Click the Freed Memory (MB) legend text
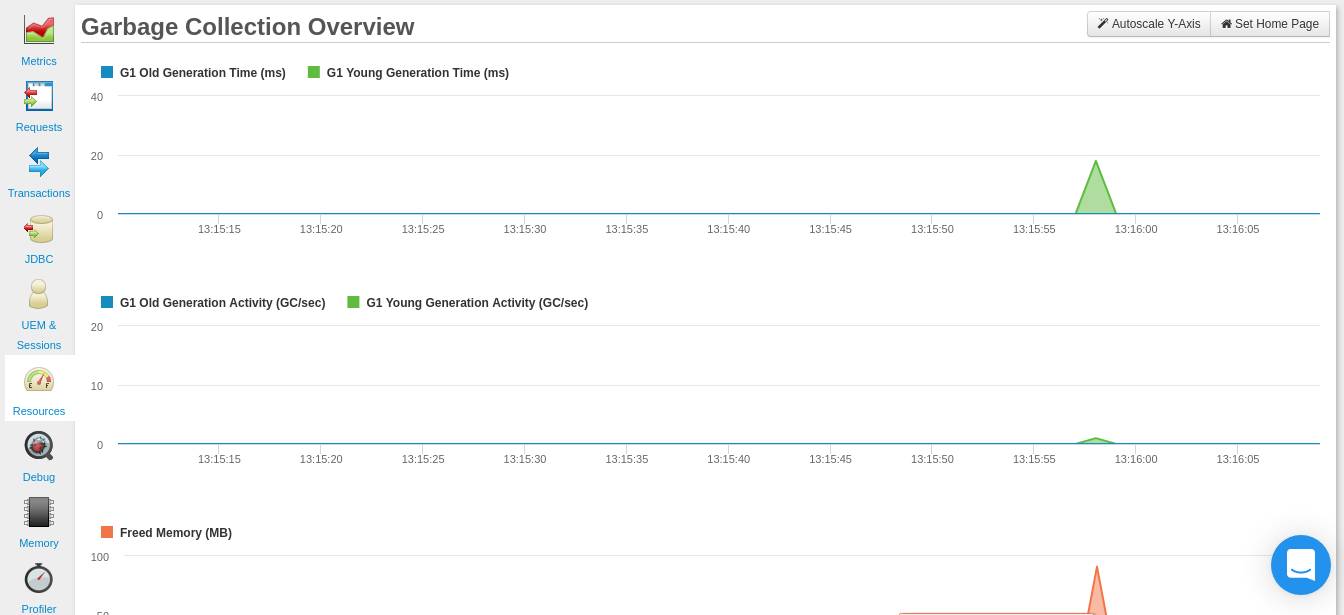Screen dimensions: 1344x615 (x=176, y=533)
